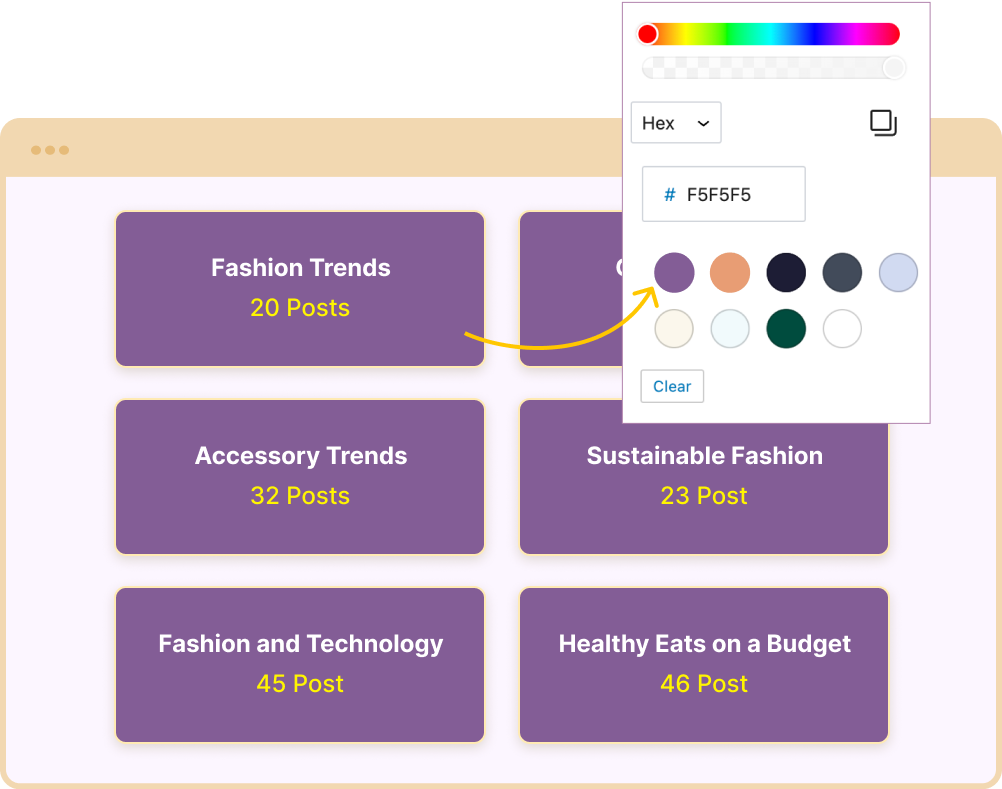Select the light blue color swatch
Screen dimensions: 1002x789
(730, 328)
